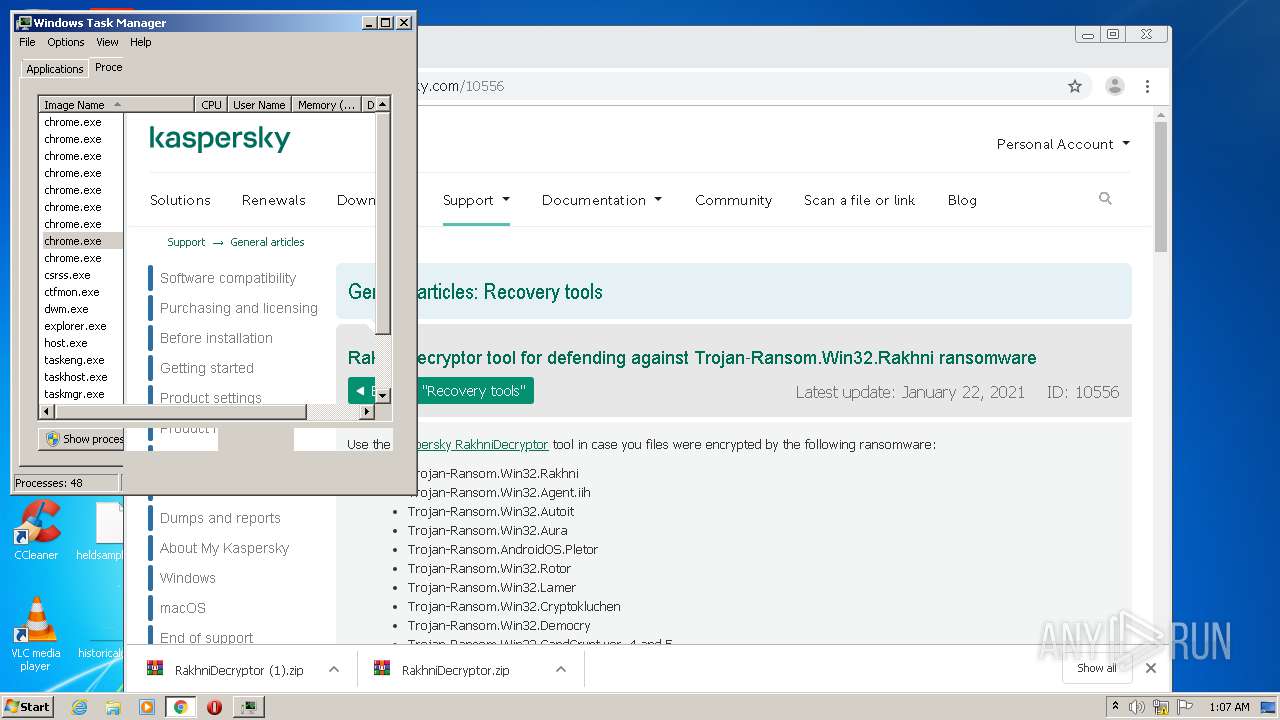This screenshot has height=720, width=1280.
Task: Click Task Manager list scroll-up arrow
Action: click(x=383, y=104)
